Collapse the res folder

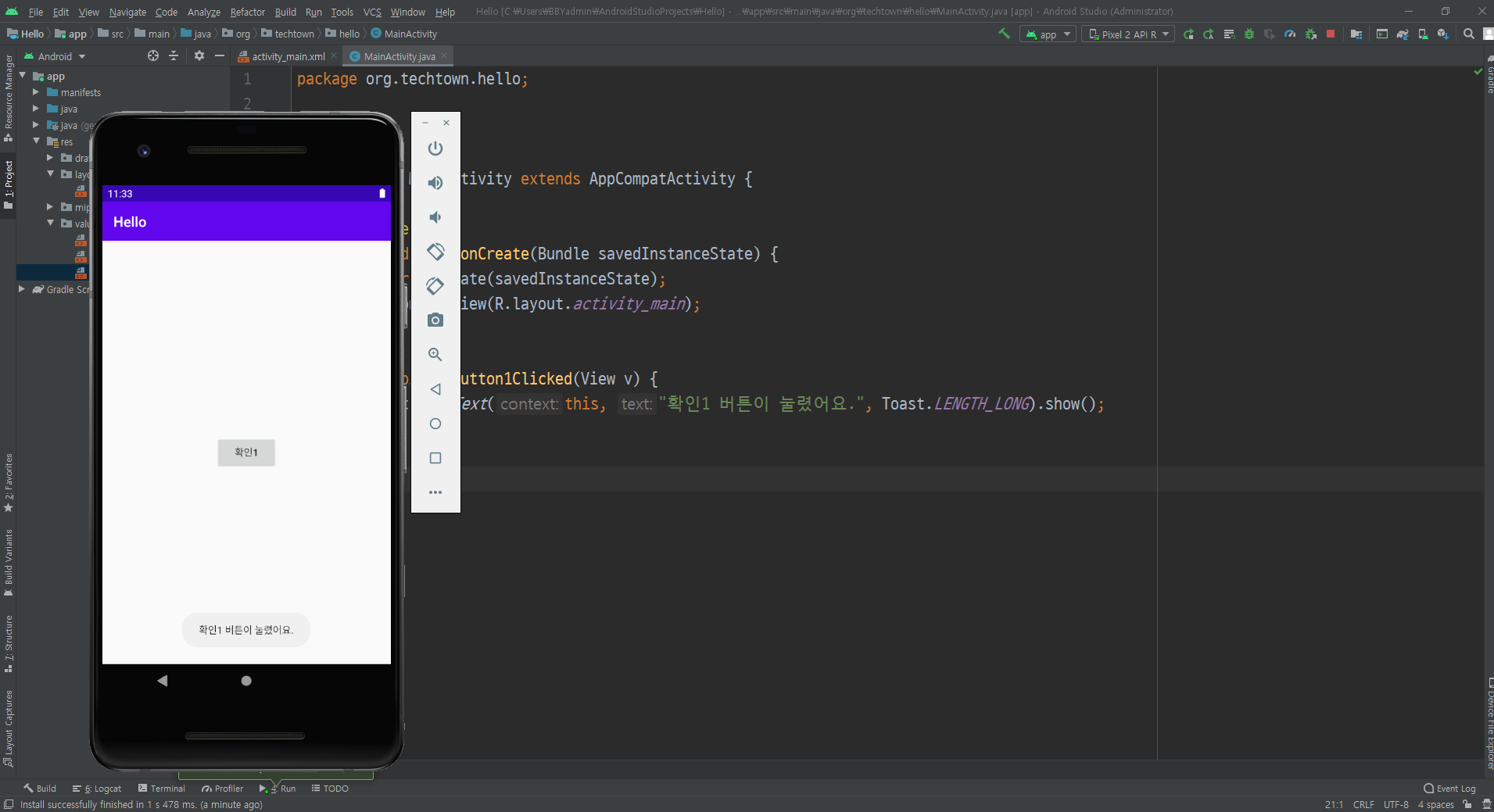(x=36, y=141)
